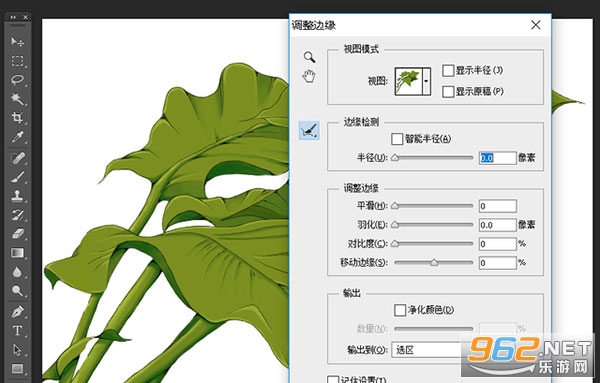Select the Pen tool

[x=17, y=312]
